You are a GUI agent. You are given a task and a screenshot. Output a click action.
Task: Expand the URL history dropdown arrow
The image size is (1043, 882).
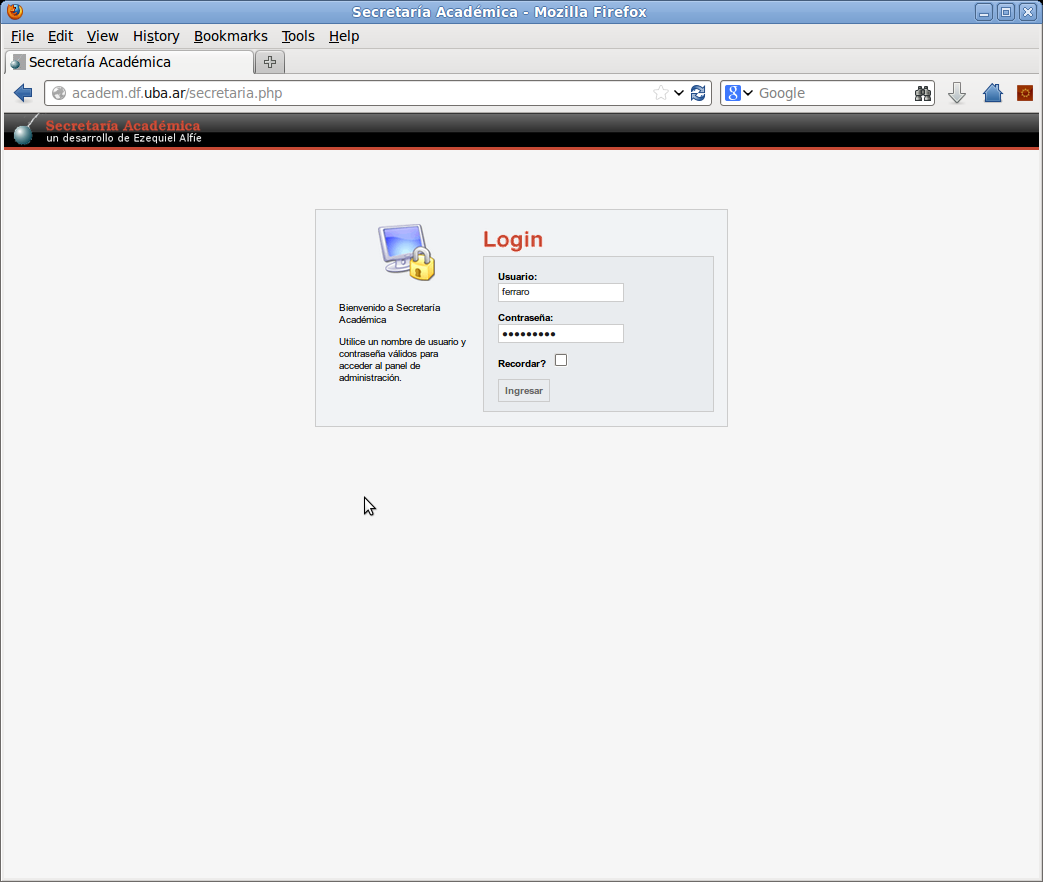(678, 93)
